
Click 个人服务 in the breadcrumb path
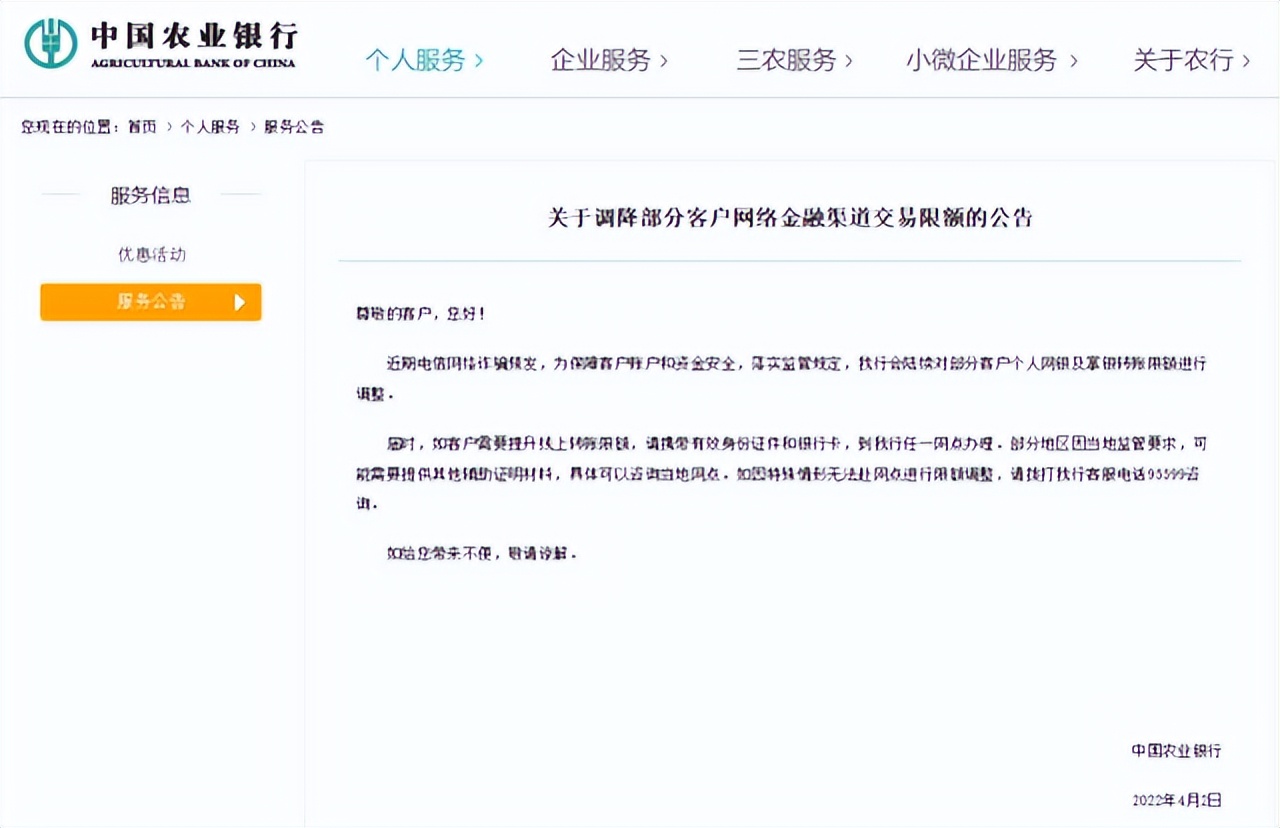(x=208, y=126)
